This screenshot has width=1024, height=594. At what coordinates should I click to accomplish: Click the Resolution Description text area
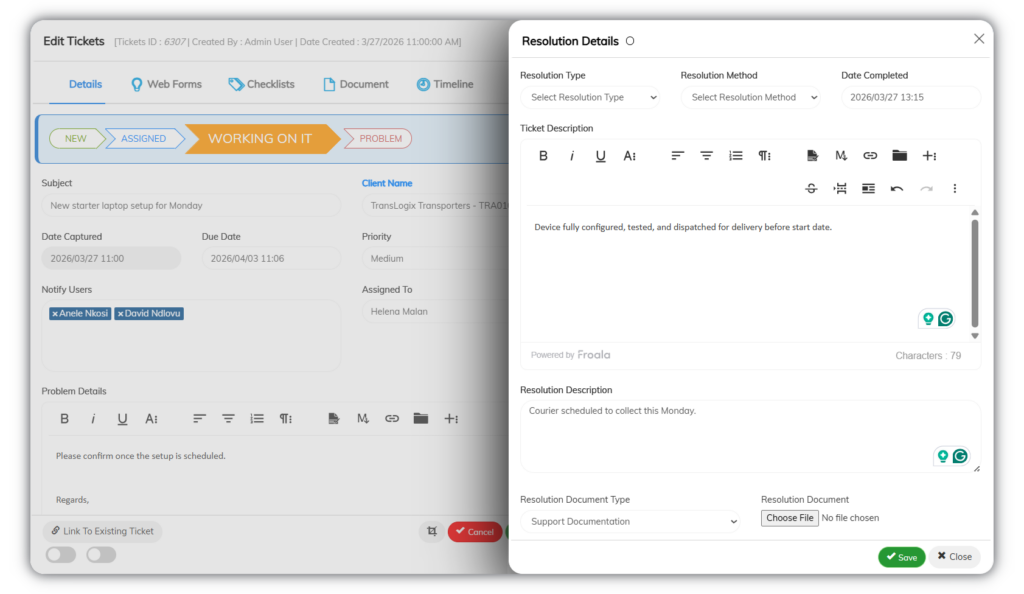click(750, 437)
